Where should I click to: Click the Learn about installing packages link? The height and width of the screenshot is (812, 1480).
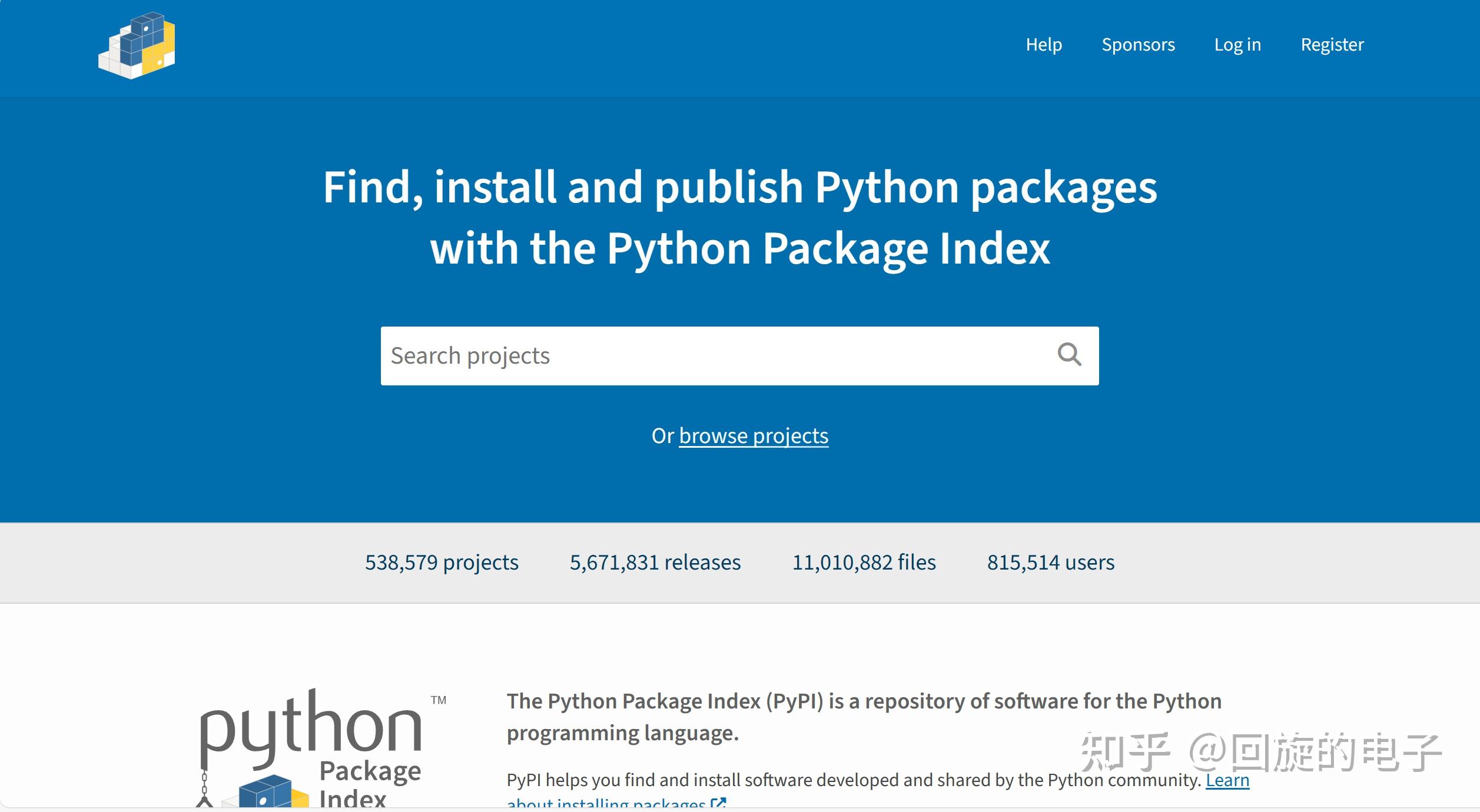tap(1227, 780)
